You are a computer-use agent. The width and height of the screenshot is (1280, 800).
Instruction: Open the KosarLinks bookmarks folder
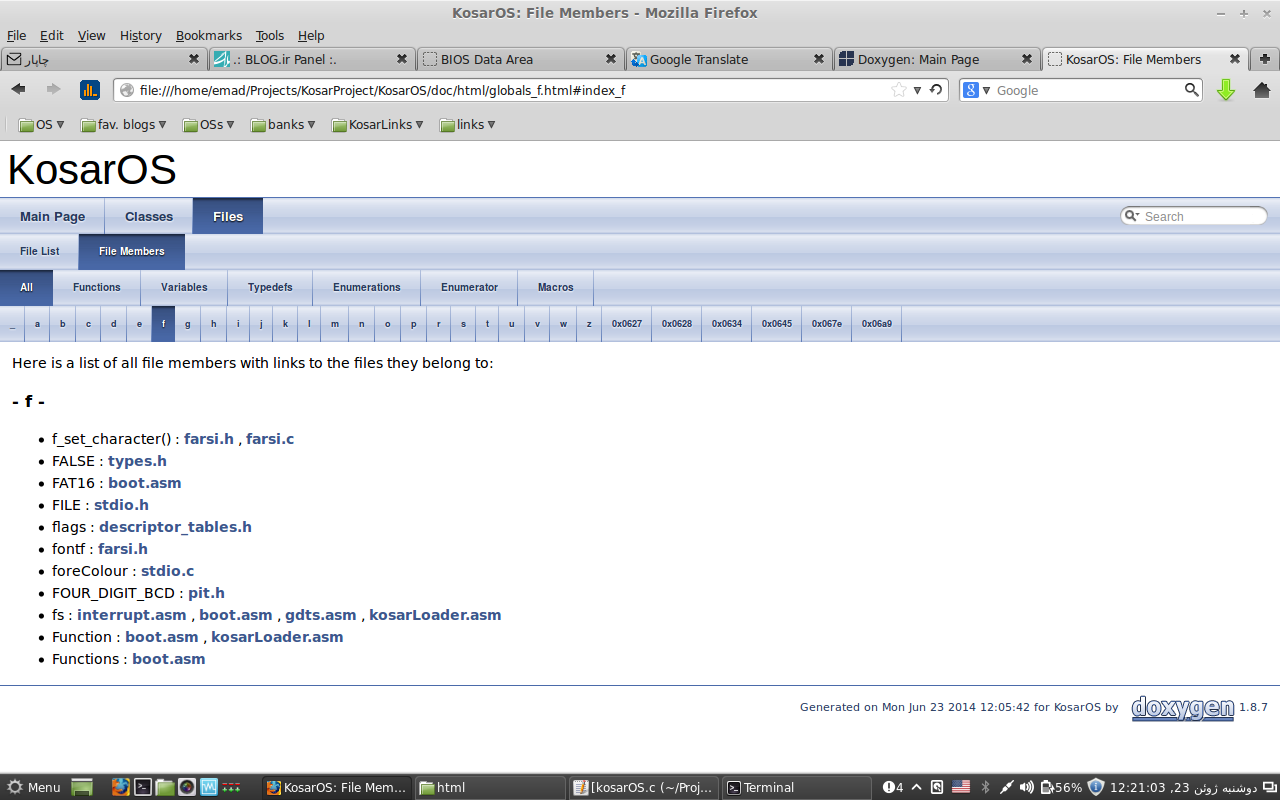[x=378, y=125]
